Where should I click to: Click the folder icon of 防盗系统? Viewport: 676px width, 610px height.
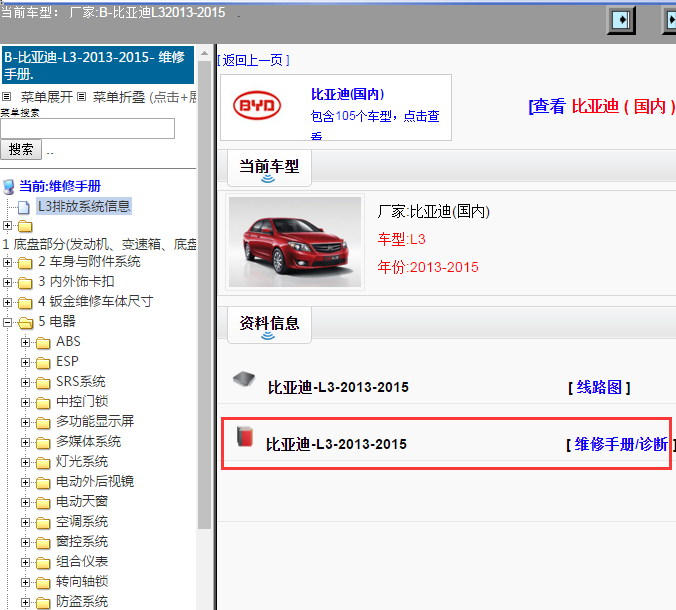click(43, 602)
